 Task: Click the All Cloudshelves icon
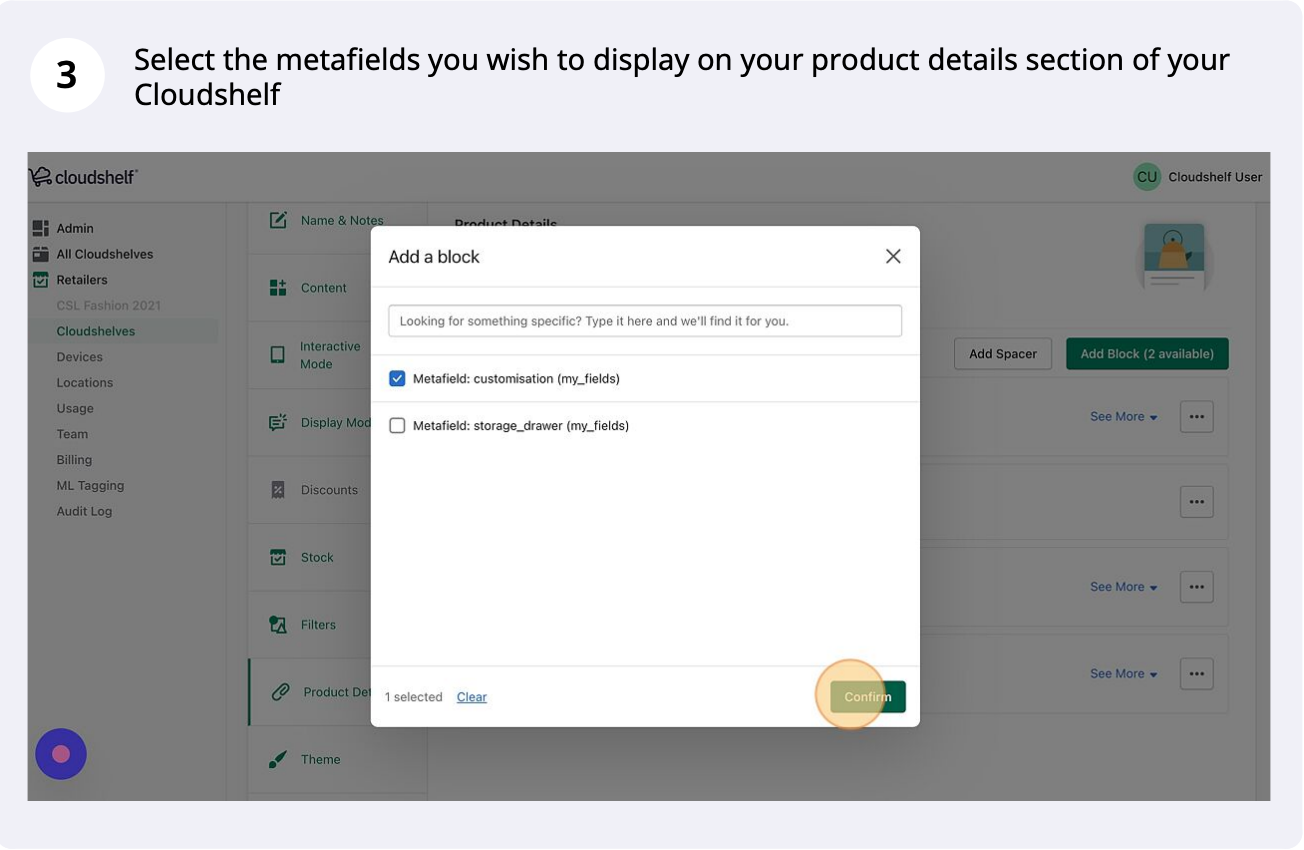click(x=40, y=254)
